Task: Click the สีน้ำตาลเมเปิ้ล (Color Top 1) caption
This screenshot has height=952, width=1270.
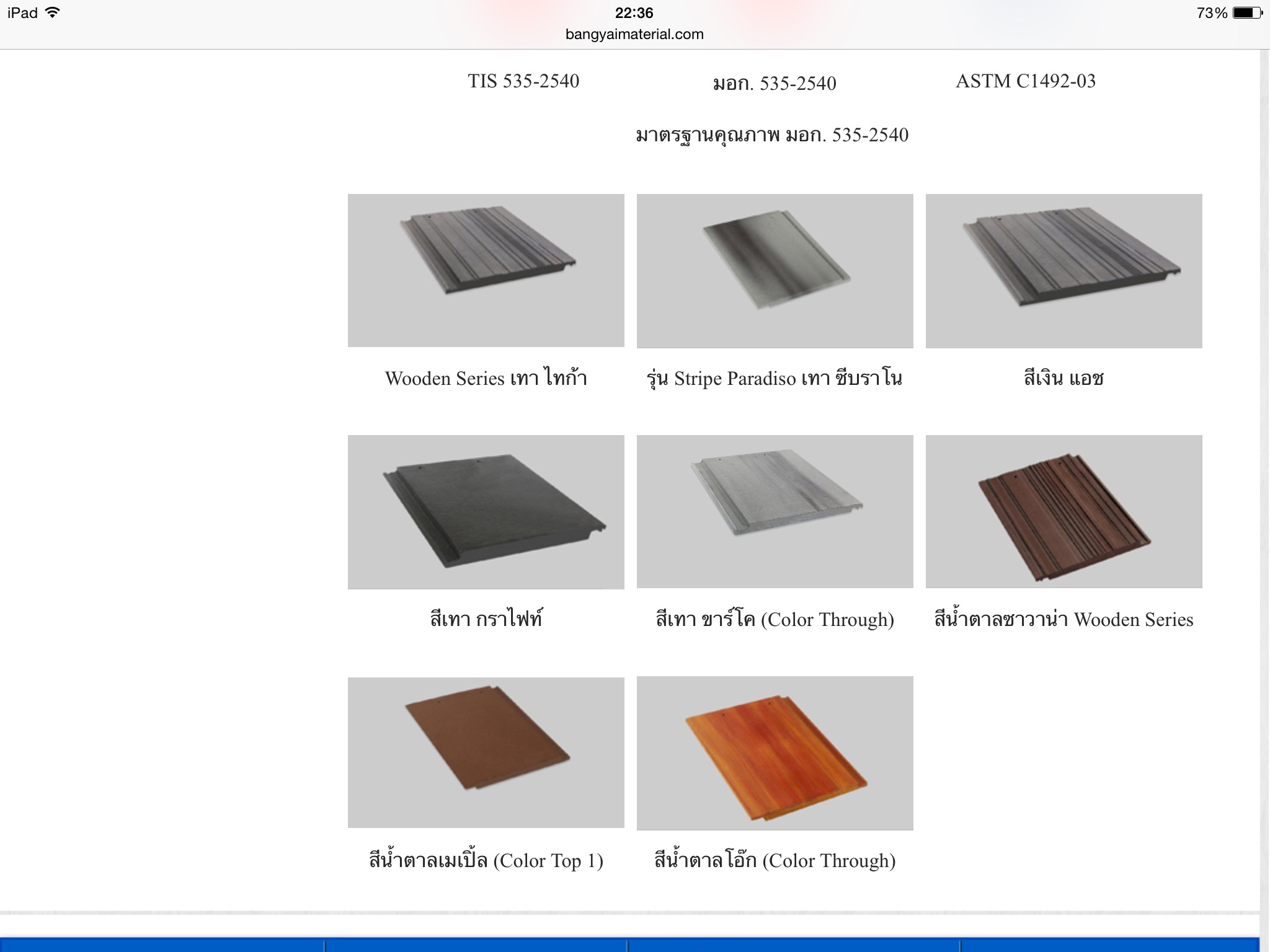Action: 486,860
